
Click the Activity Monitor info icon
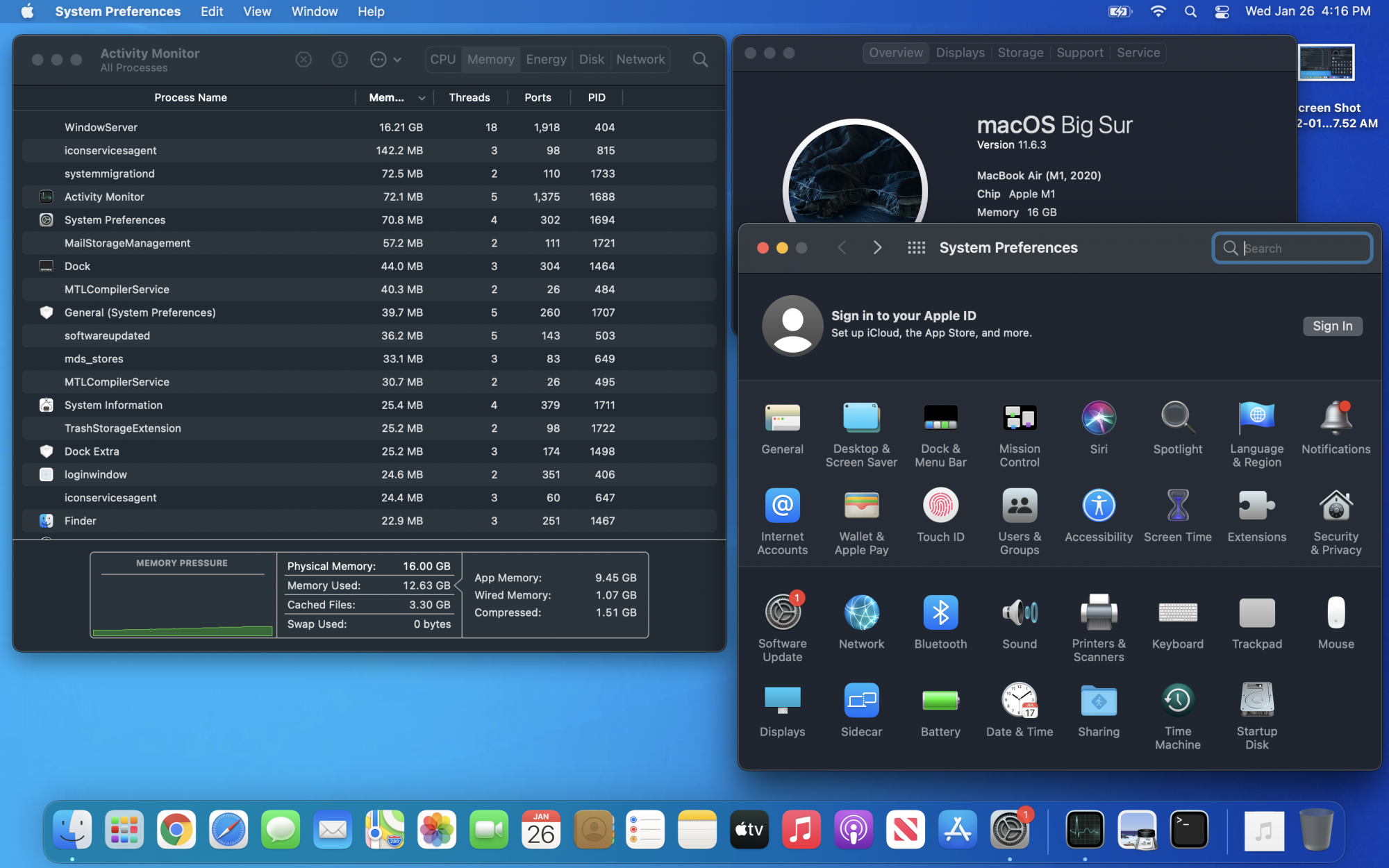tap(340, 60)
